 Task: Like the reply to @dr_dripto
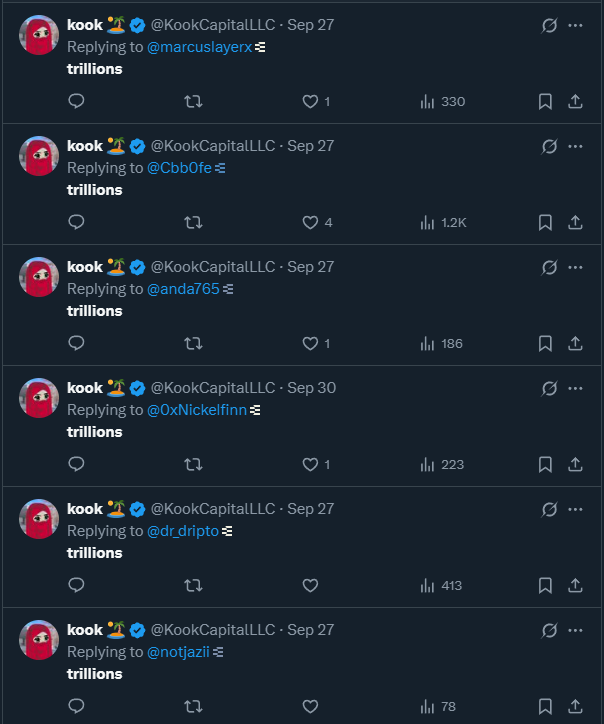(310, 585)
